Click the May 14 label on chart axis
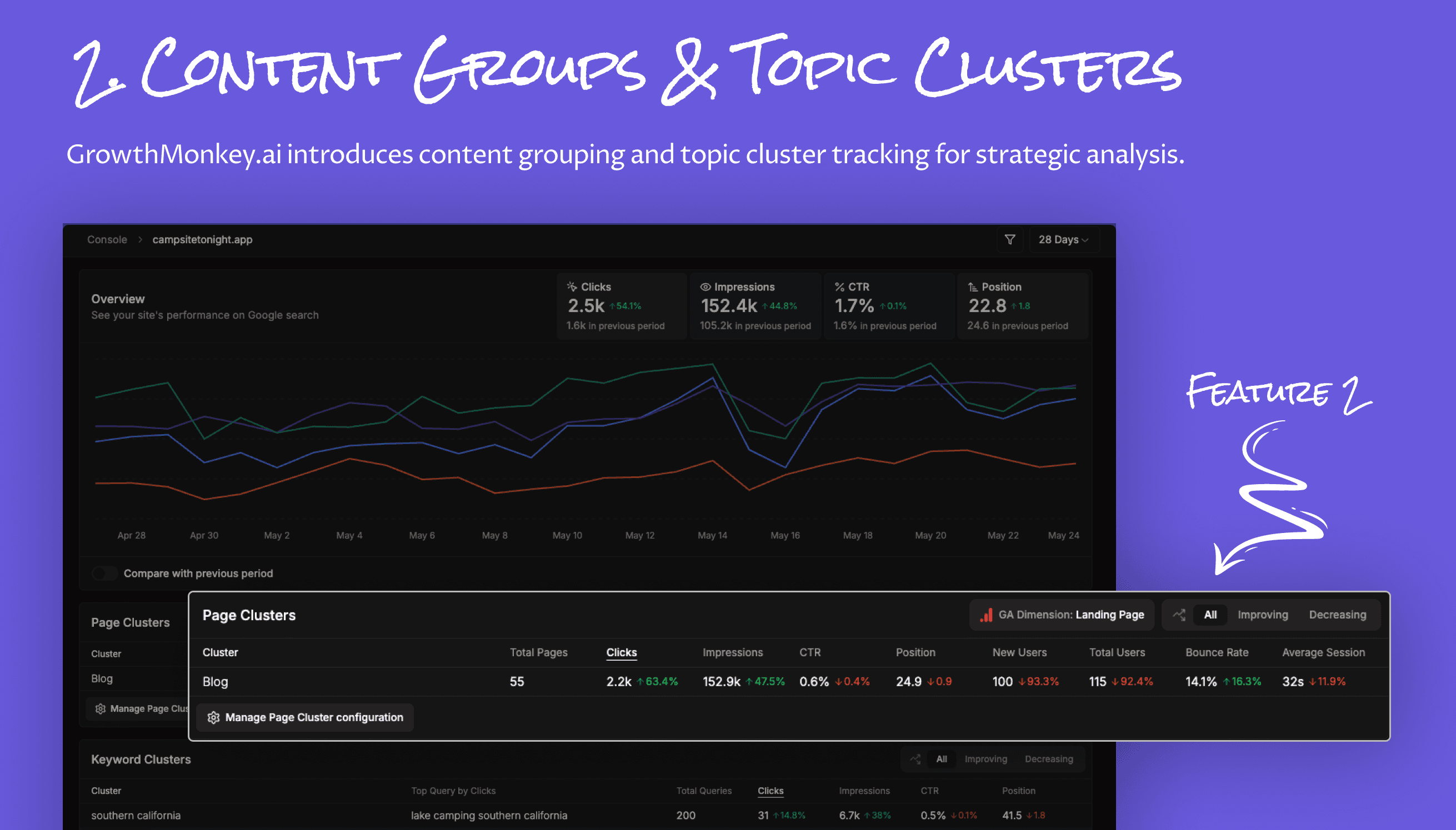Viewport: 1456px width, 830px height. 712,535
